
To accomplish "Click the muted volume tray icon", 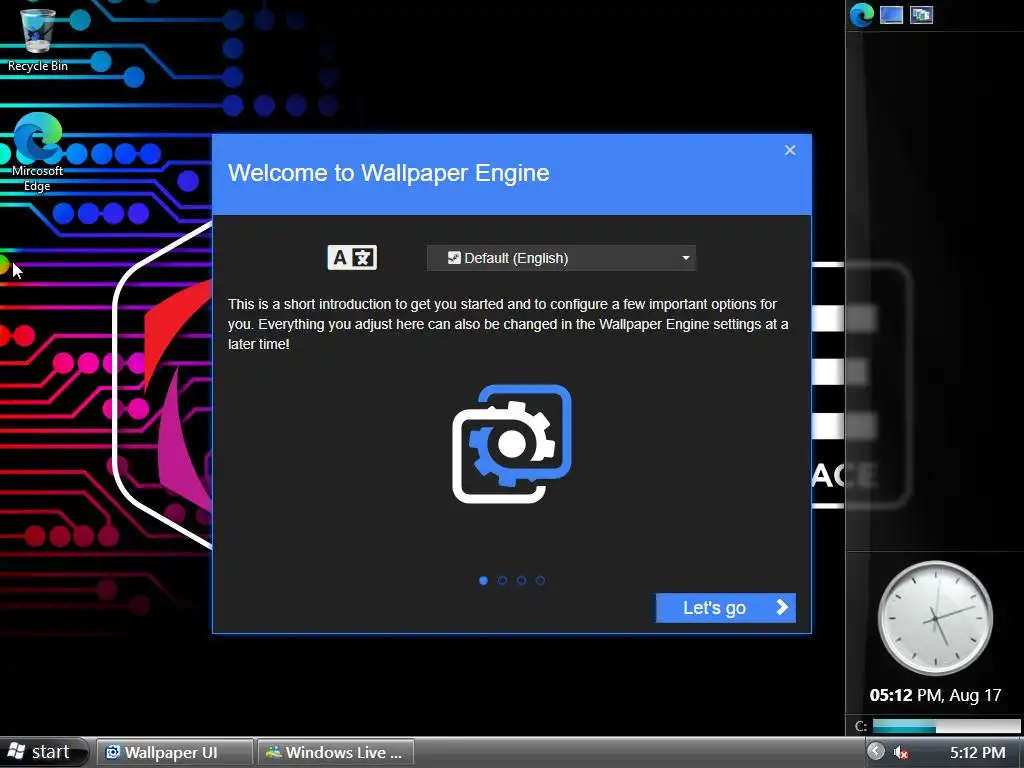I will click(x=901, y=753).
